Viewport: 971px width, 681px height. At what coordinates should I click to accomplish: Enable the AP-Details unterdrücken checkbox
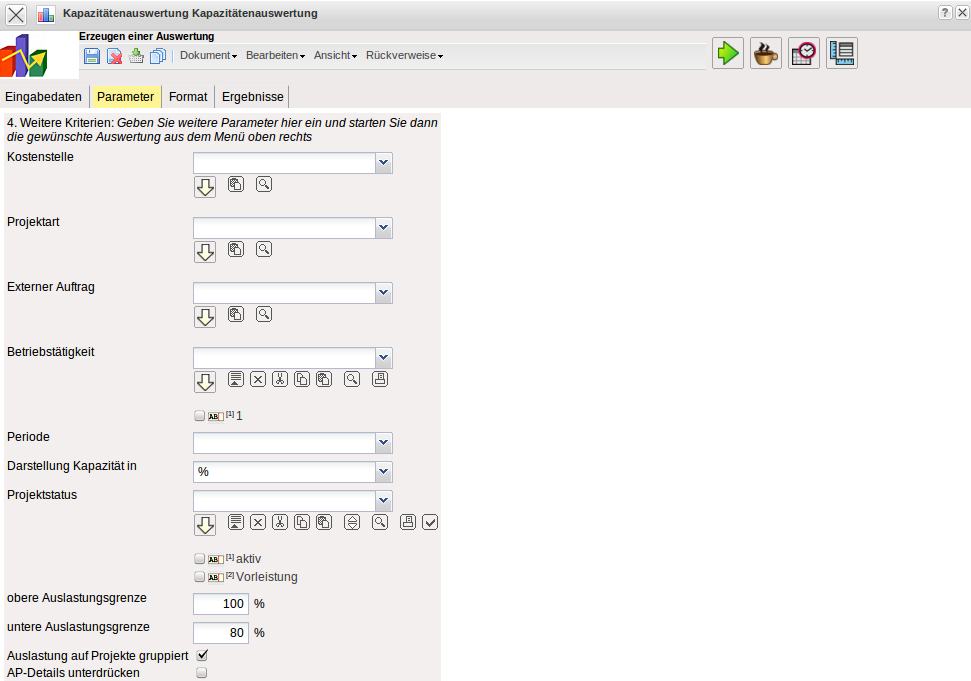tap(202, 672)
